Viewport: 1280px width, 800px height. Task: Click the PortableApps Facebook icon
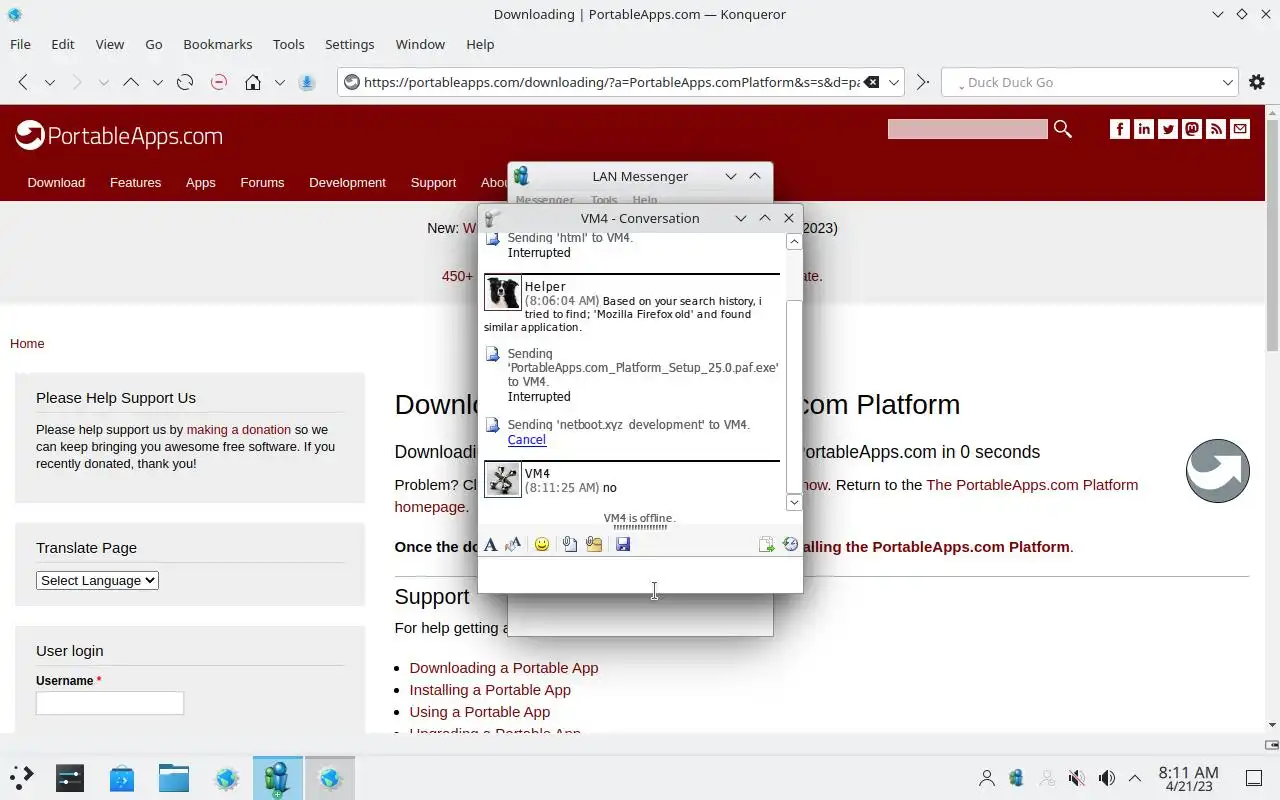point(1119,129)
